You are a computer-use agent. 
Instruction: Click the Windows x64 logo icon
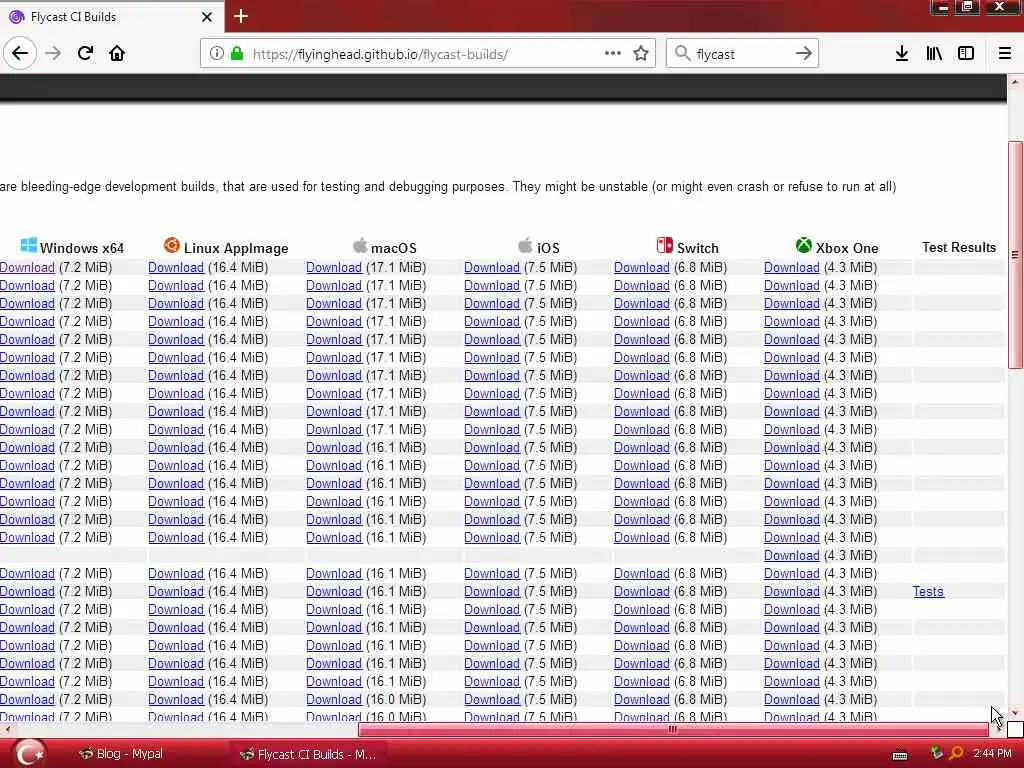pyautogui.click(x=29, y=246)
